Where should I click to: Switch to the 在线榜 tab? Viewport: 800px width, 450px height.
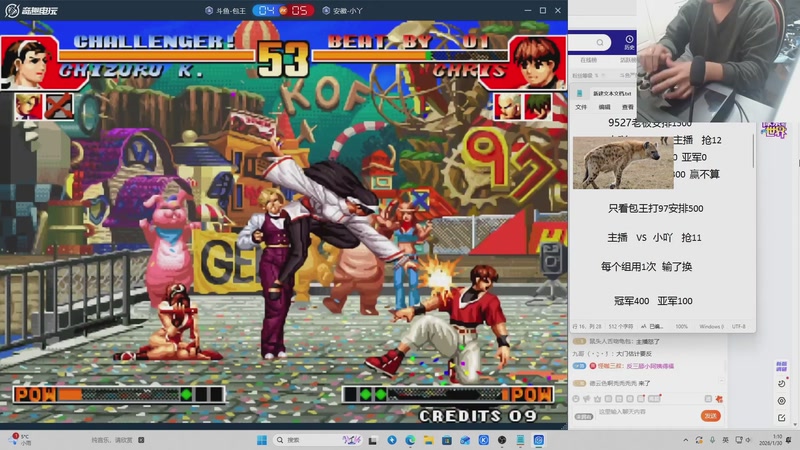pos(589,60)
